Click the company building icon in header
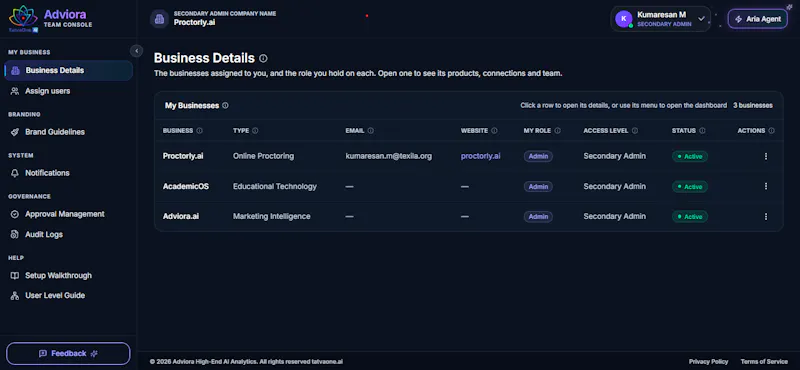The image size is (800, 370). (159, 19)
